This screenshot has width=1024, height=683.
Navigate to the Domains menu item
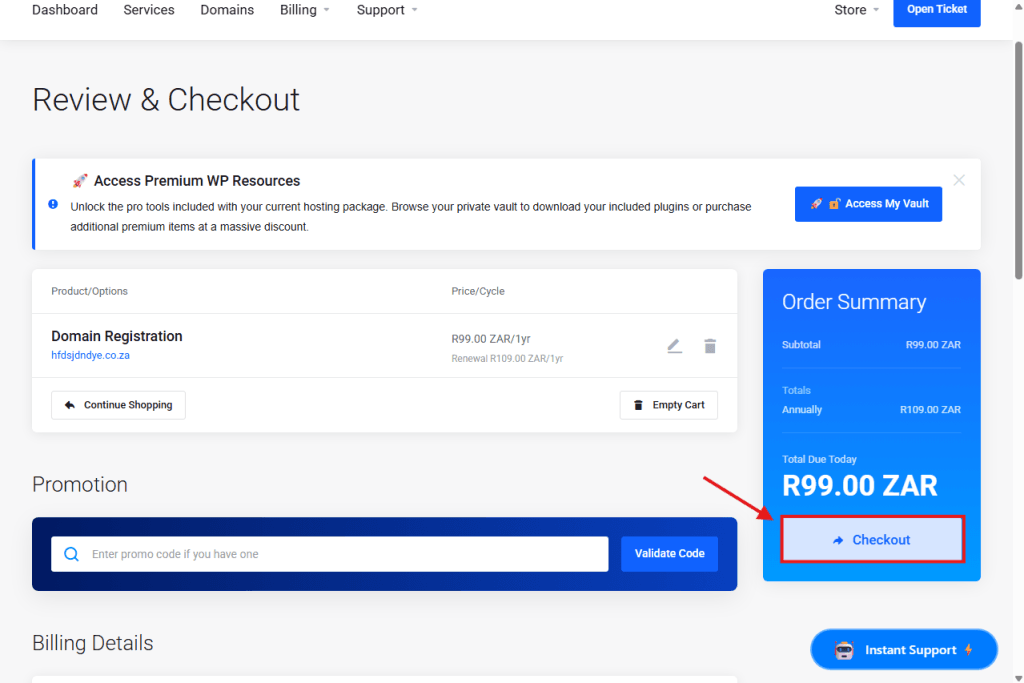227,10
